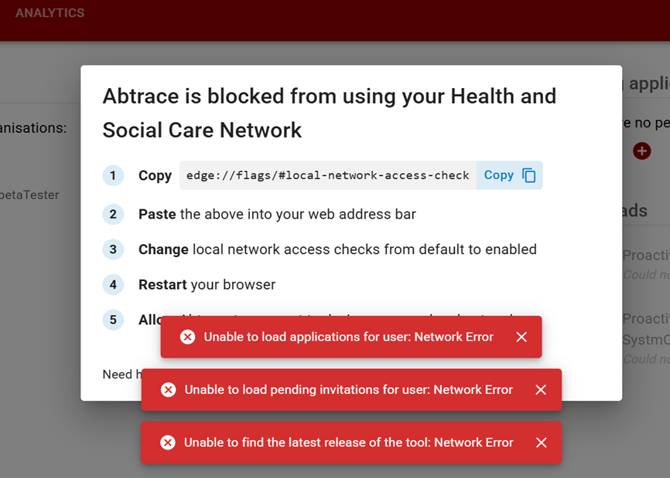Click the step 4 number badge next to Restart

[114, 284]
